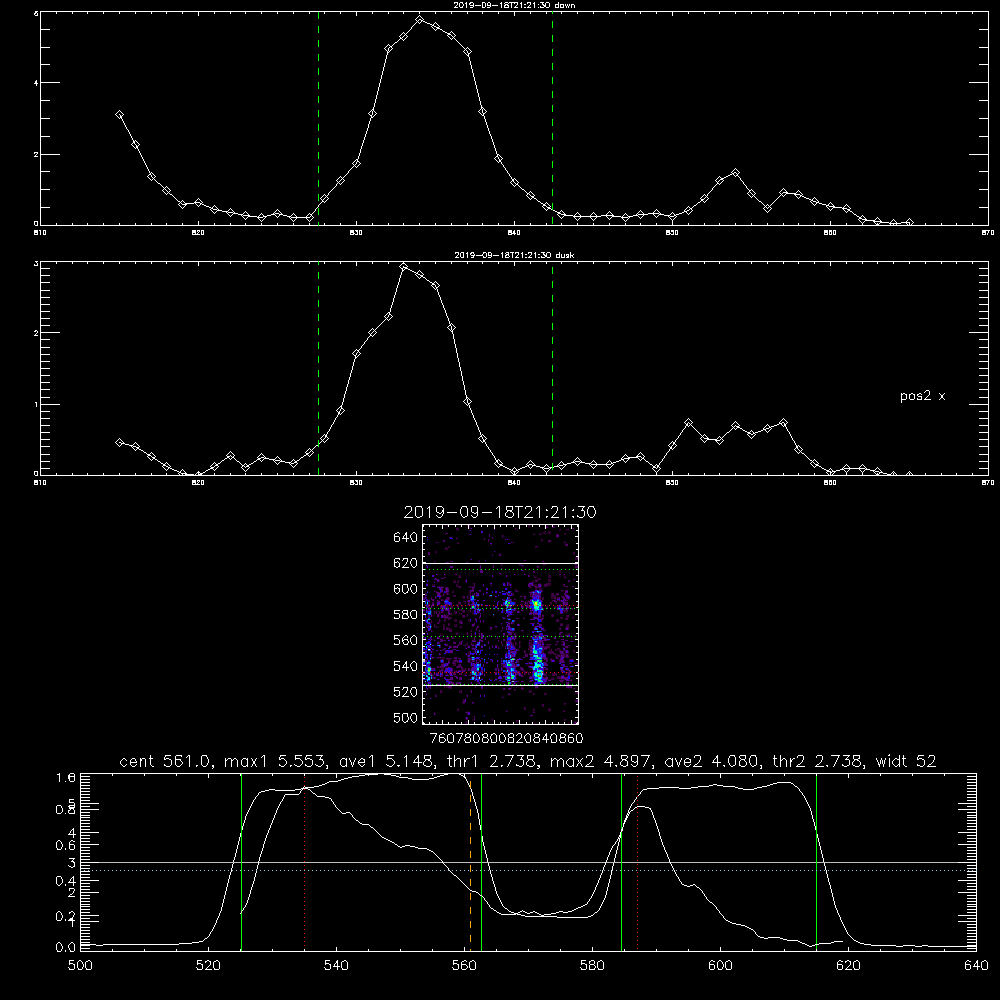
Task: Click the green vertical line at 615 in bottom plot
Action: coord(816,861)
